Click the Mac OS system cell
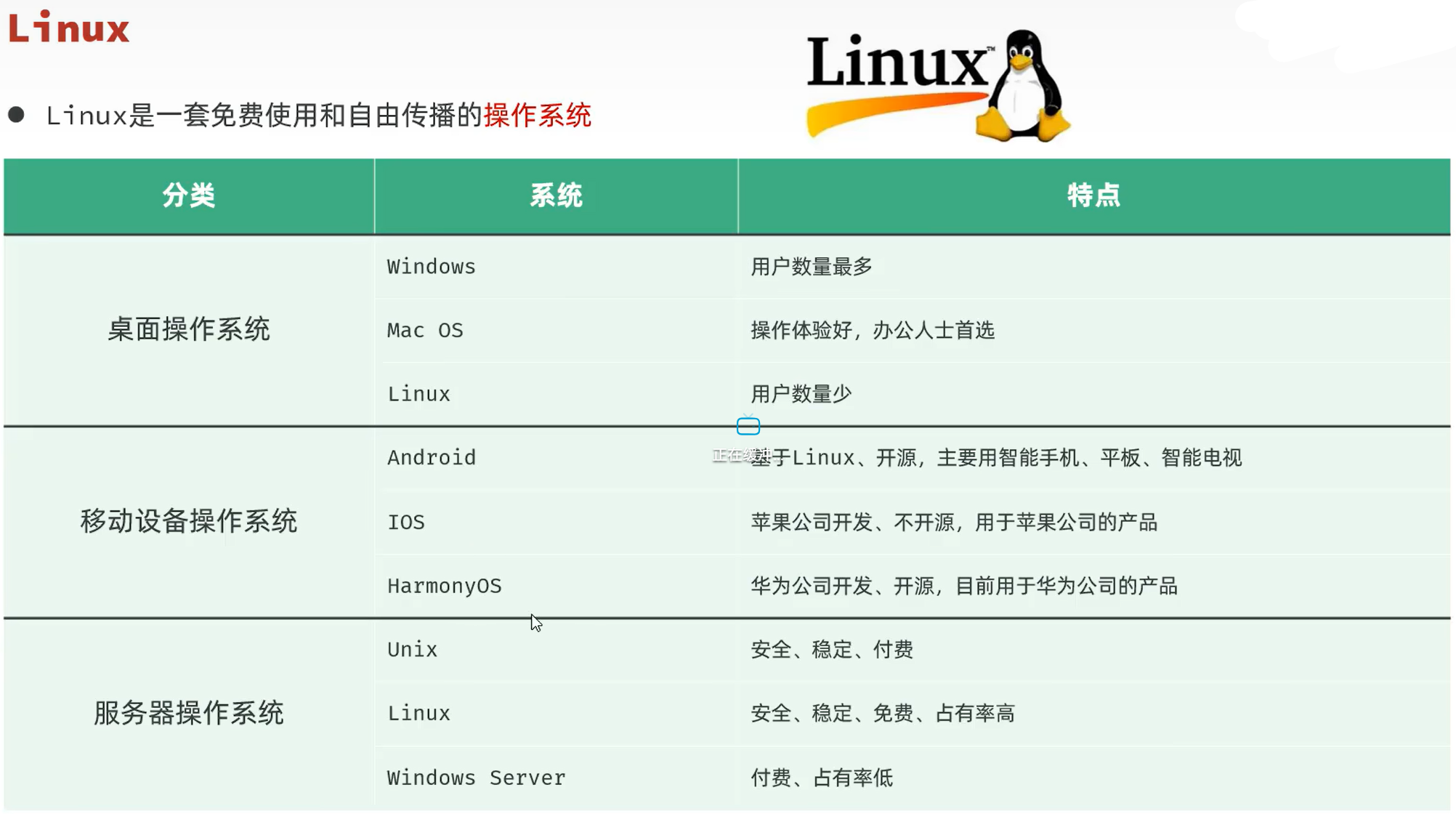The width and height of the screenshot is (1456, 814). [425, 331]
